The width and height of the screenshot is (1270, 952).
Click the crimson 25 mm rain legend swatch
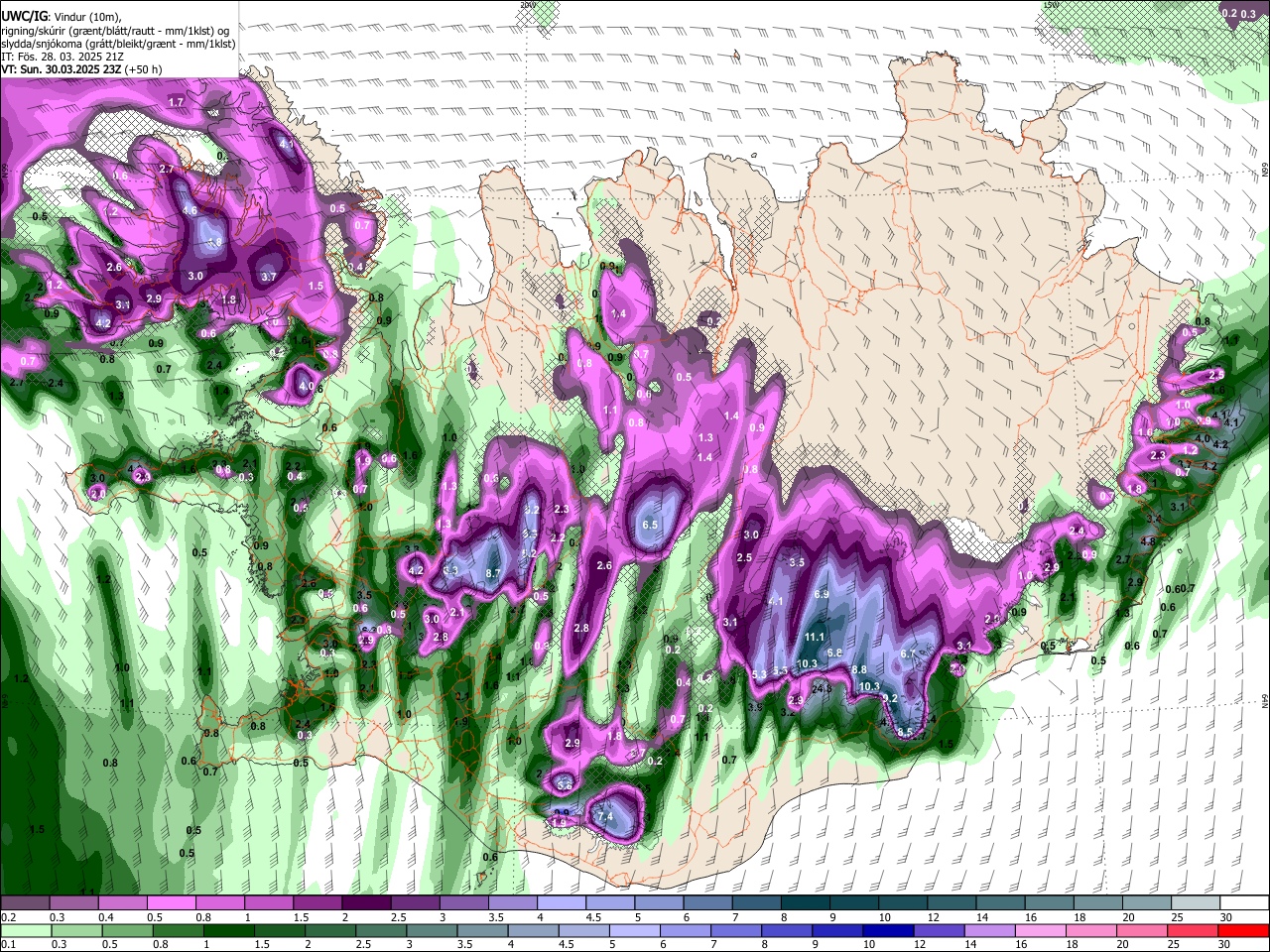[x=1192, y=930]
